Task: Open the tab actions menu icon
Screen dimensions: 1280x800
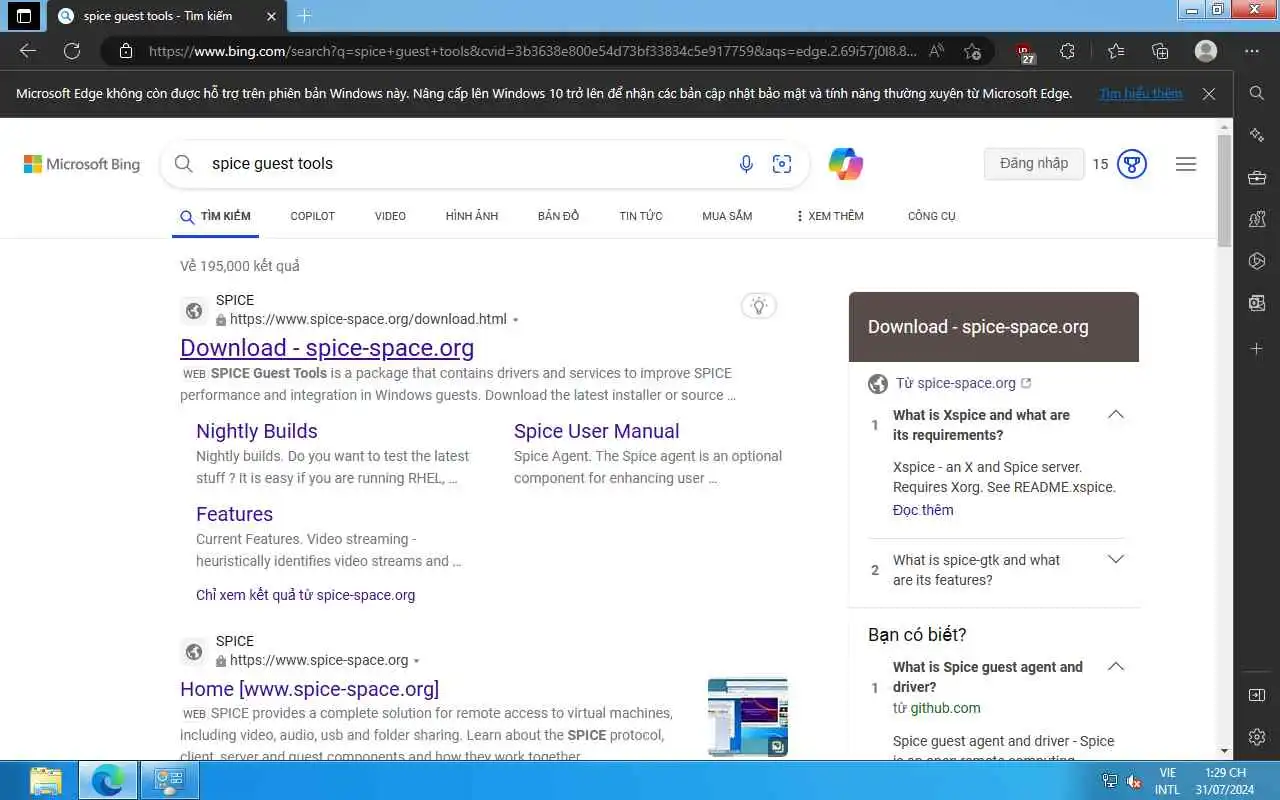Action: (24, 16)
